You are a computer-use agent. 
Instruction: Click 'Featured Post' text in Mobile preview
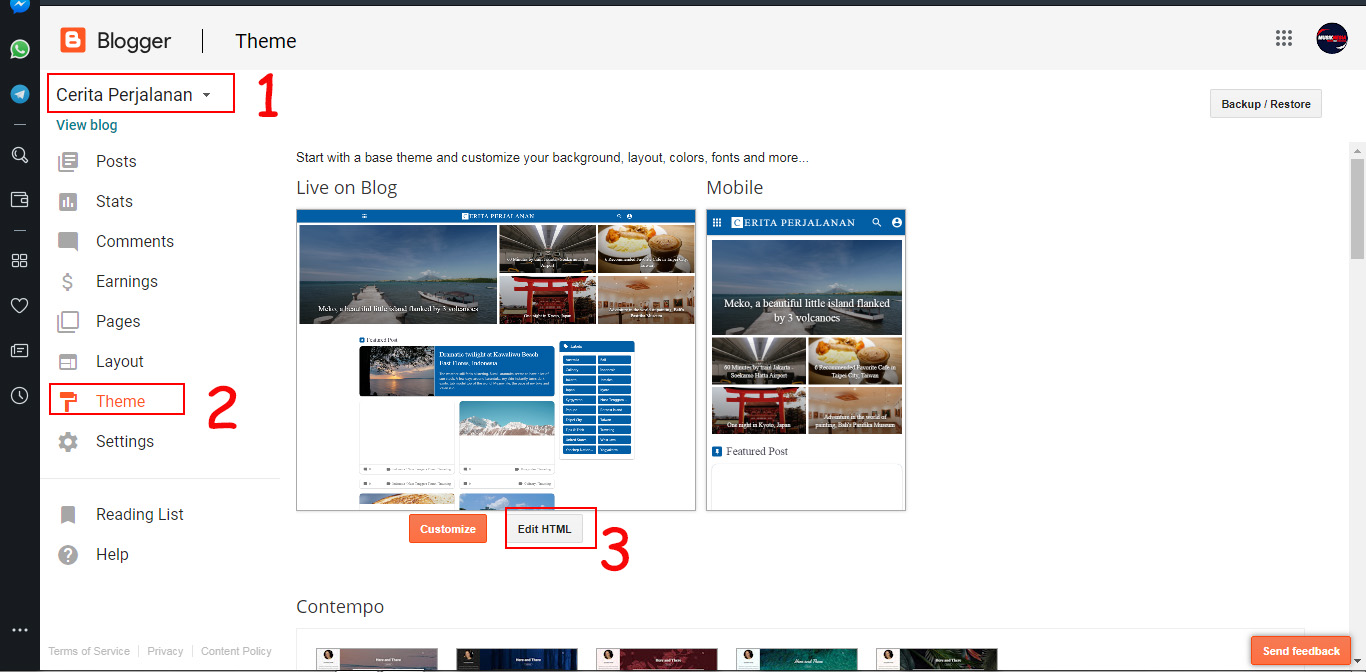(757, 451)
